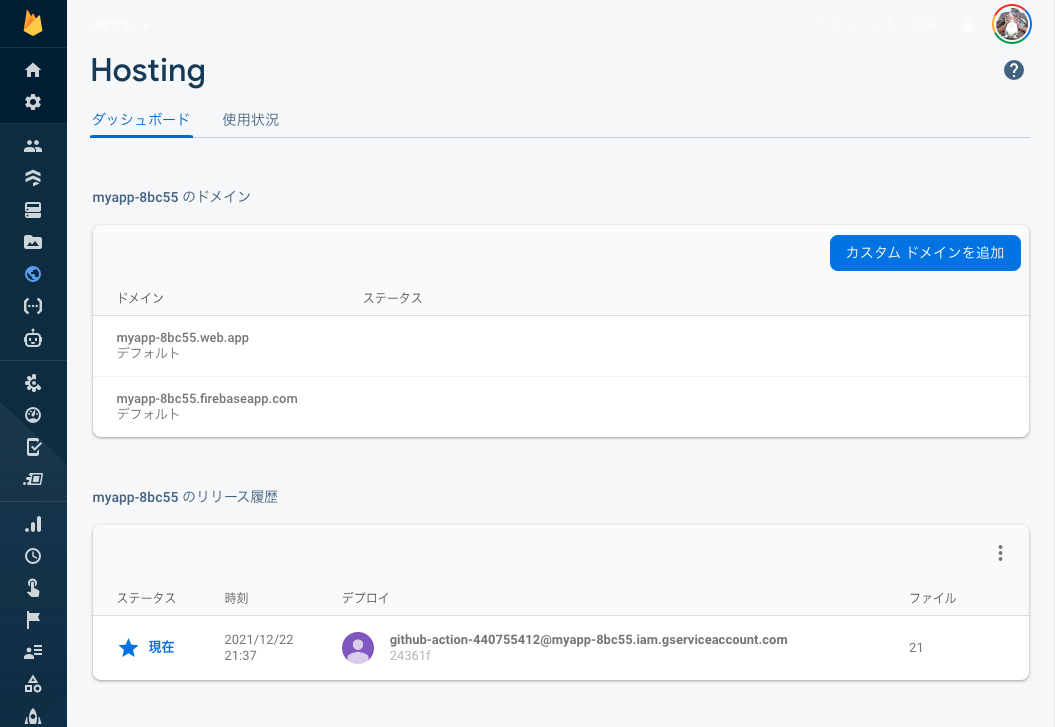Click 時刻 column header

tap(236, 598)
